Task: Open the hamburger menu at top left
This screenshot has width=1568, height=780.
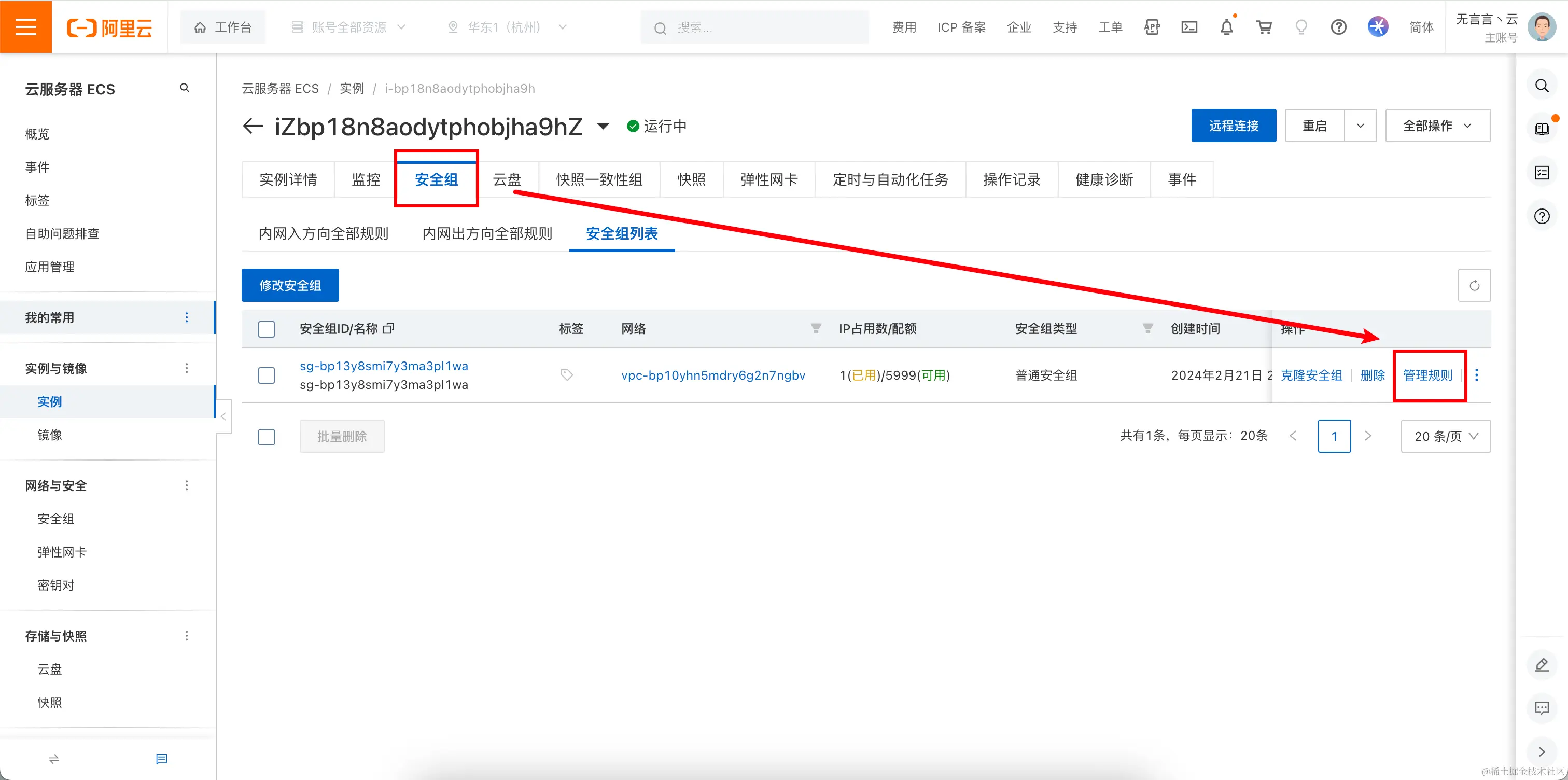Action: coord(25,27)
